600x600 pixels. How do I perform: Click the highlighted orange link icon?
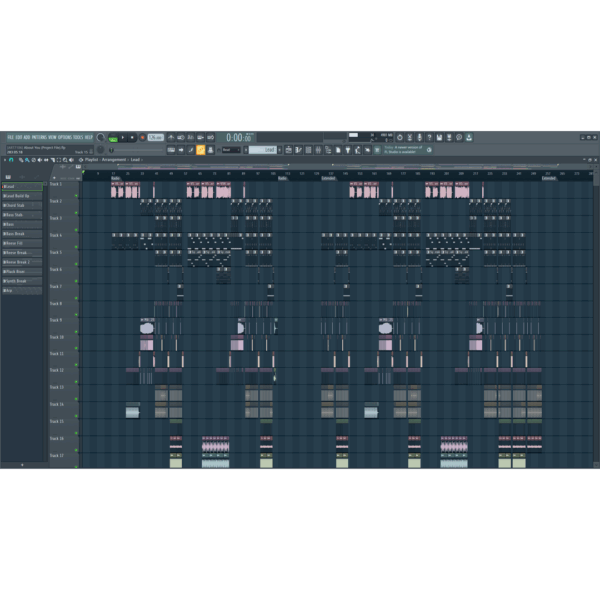pos(201,150)
